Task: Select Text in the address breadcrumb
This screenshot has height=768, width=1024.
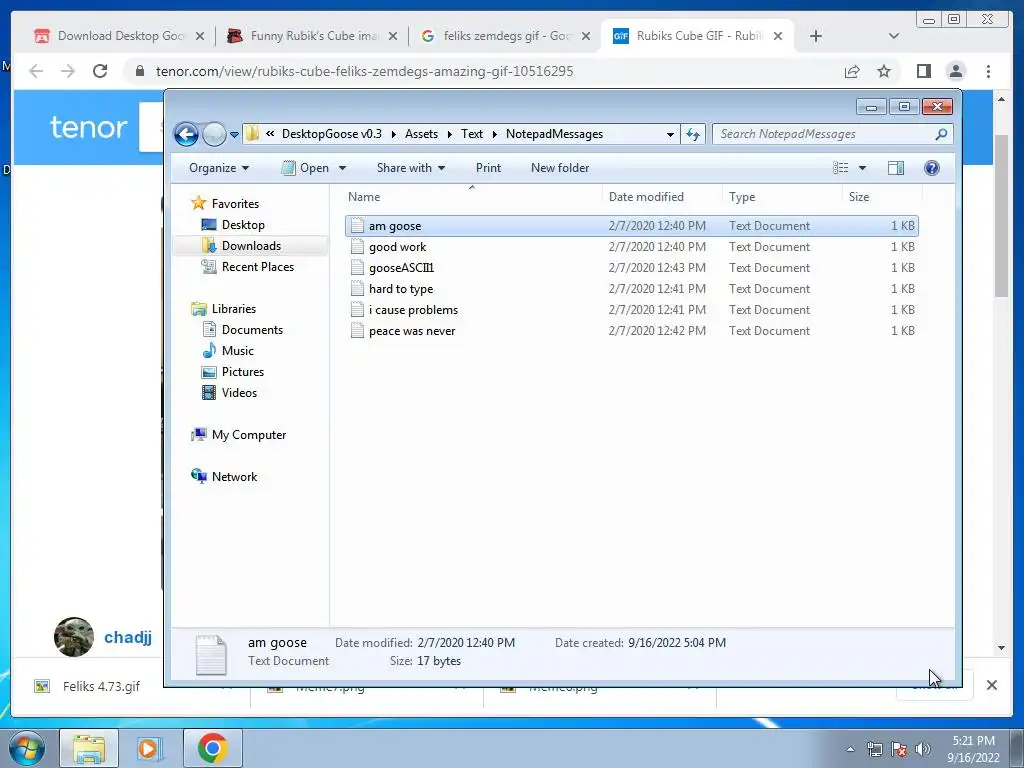Action: pos(472,134)
